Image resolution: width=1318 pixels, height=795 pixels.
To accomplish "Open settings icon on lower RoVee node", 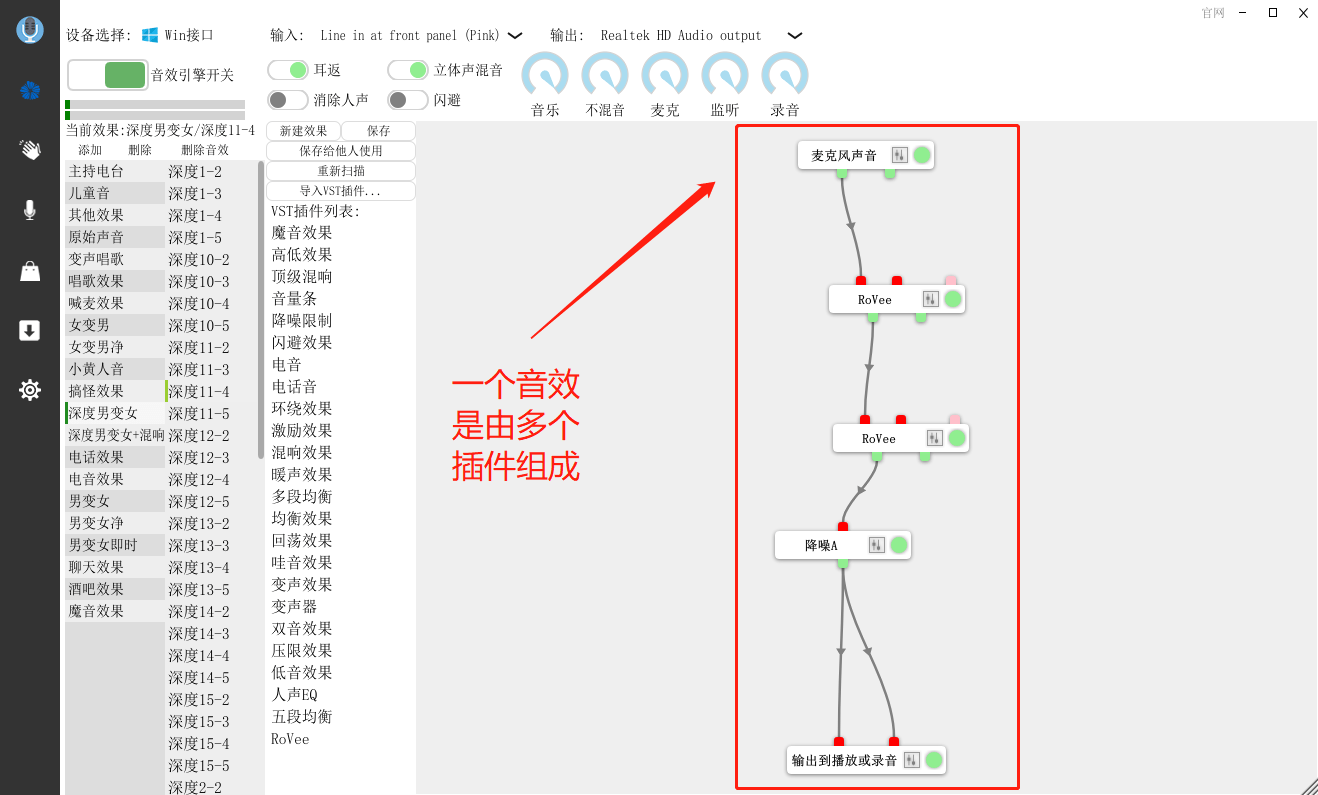I will (934, 438).
